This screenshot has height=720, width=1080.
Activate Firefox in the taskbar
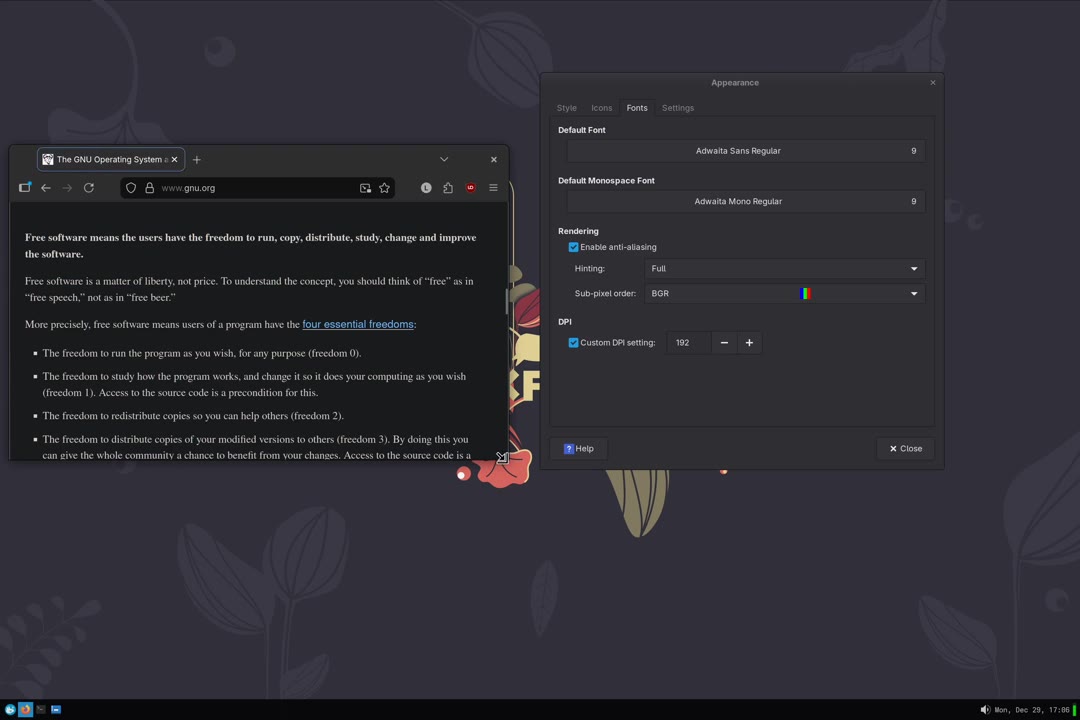(25, 709)
